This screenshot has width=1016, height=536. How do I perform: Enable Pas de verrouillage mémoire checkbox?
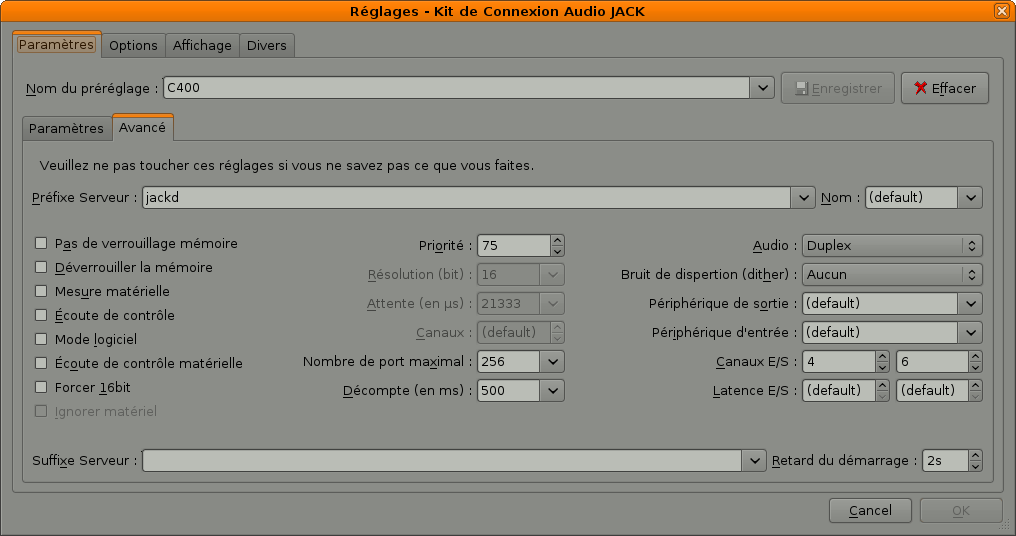pyautogui.click(x=41, y=243)
